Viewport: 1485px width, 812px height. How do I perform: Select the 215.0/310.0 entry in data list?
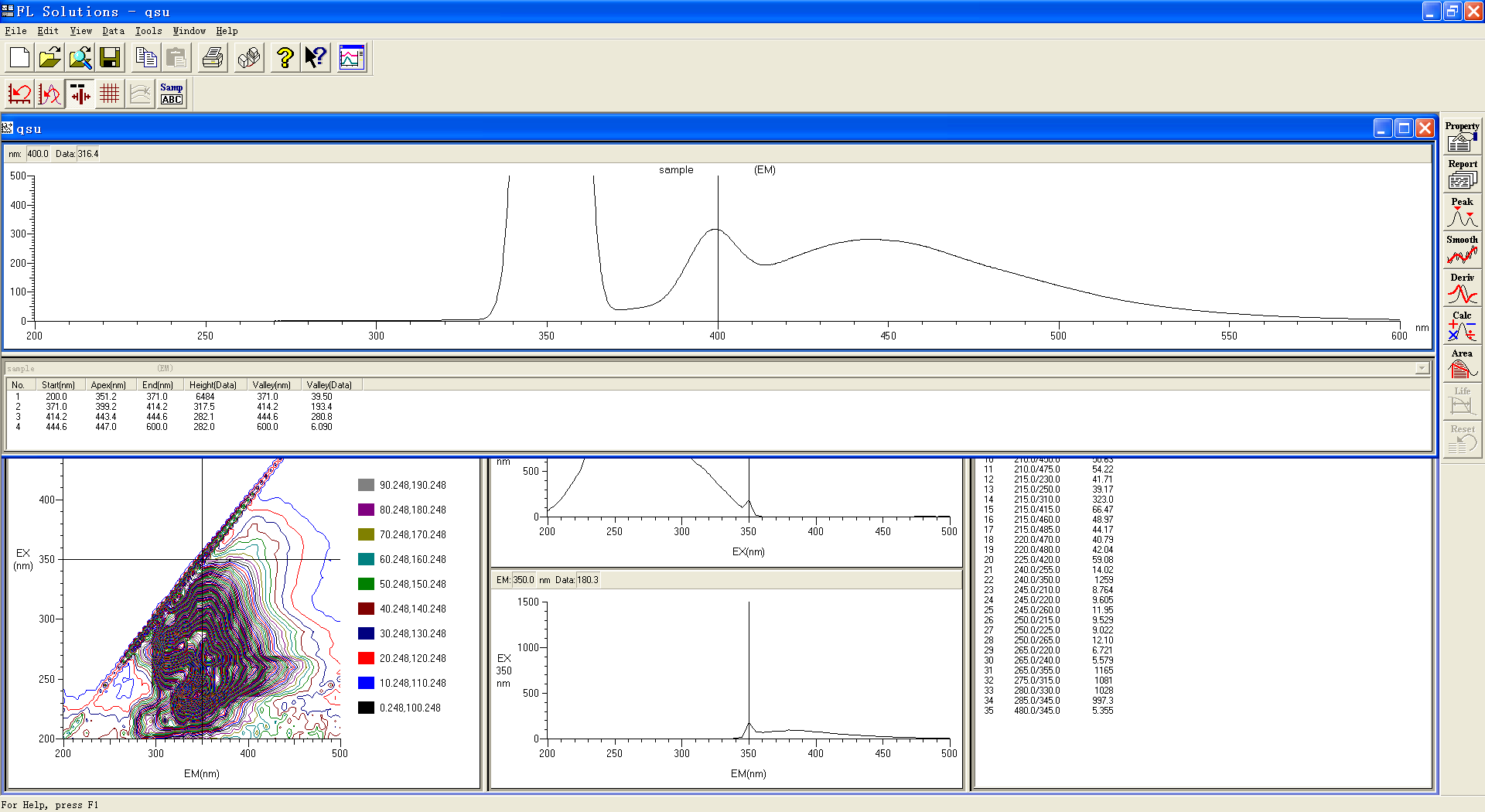pos(1036,500)
